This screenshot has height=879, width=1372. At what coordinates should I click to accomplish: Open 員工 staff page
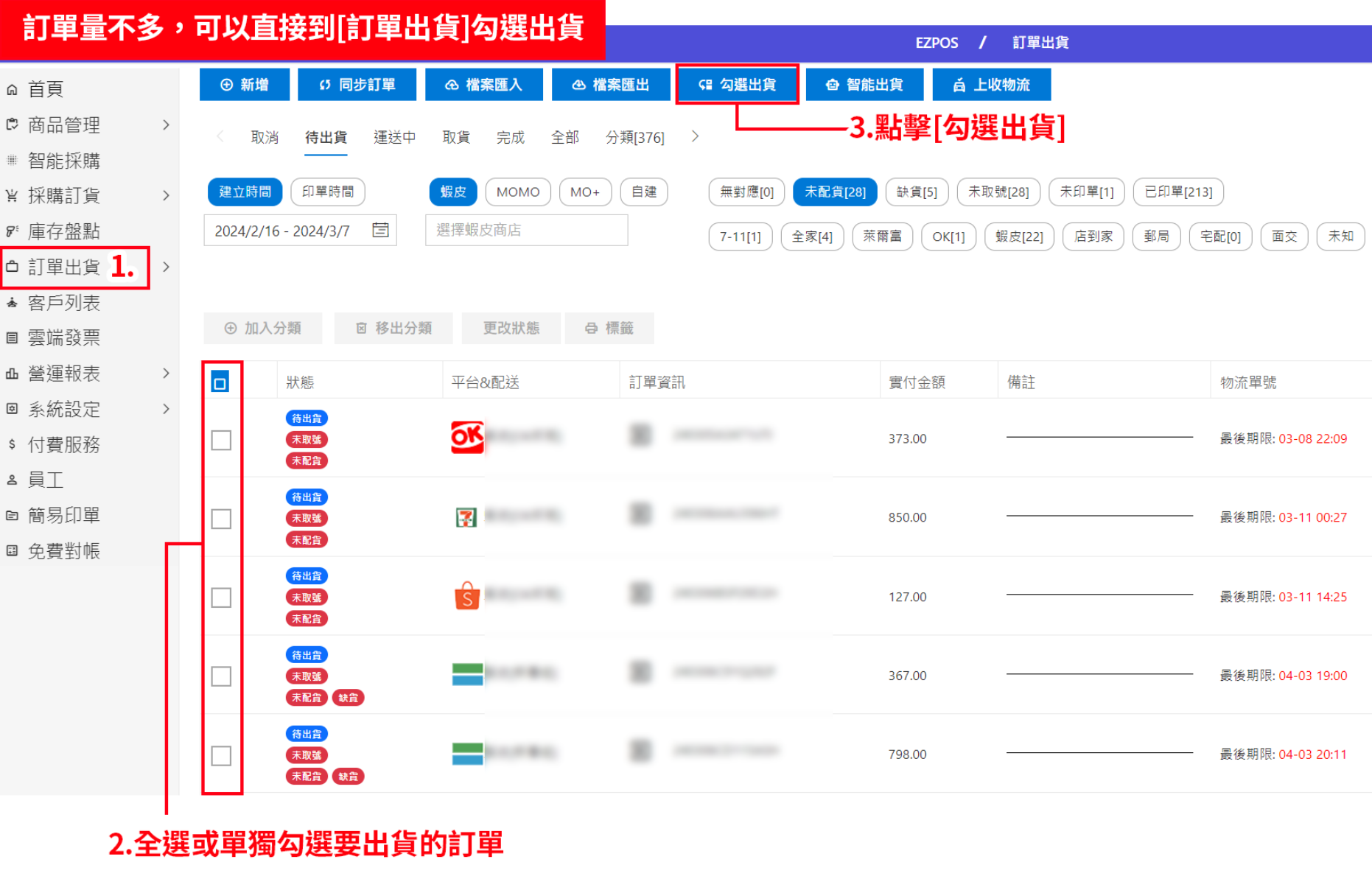point(46,480)
